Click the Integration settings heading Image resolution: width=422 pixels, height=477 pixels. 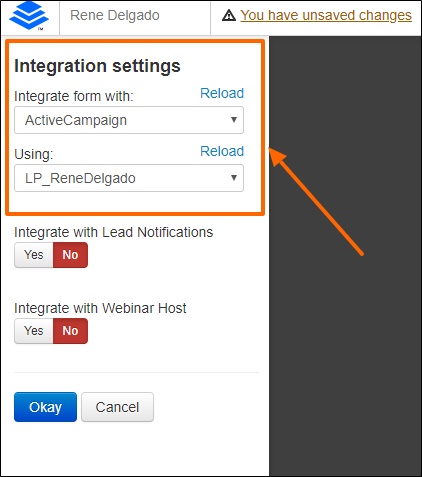tap(97, 66)
